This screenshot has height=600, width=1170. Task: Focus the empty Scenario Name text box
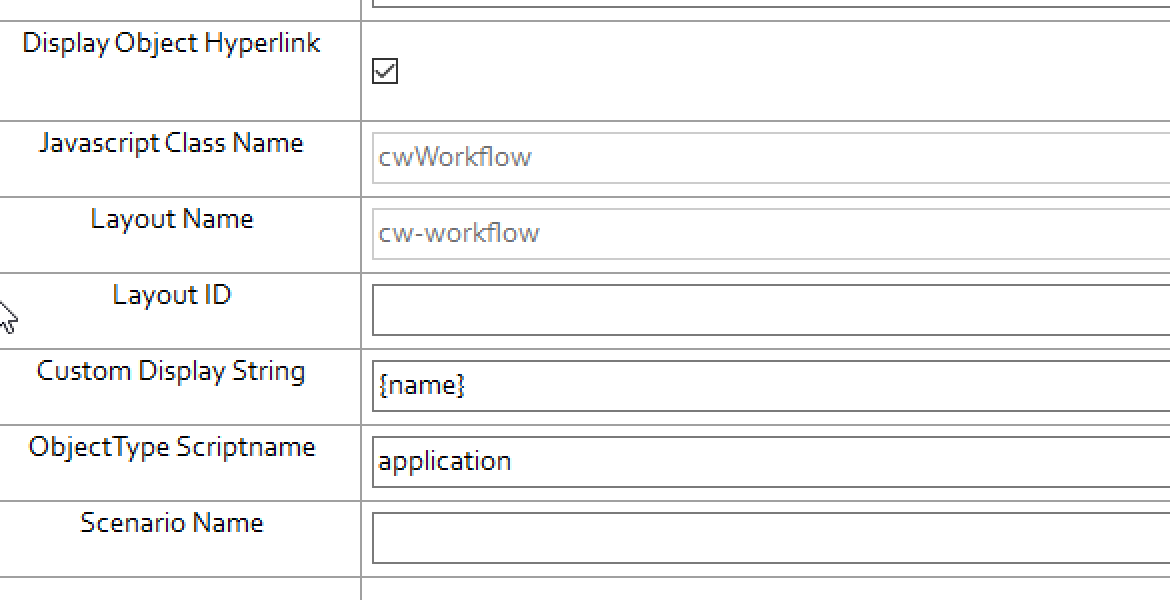[770, 538]
